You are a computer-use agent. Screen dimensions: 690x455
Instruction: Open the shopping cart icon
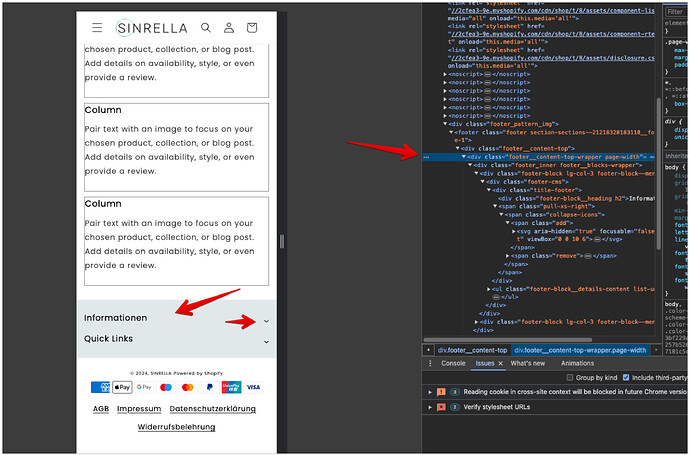tap(252, 28)
